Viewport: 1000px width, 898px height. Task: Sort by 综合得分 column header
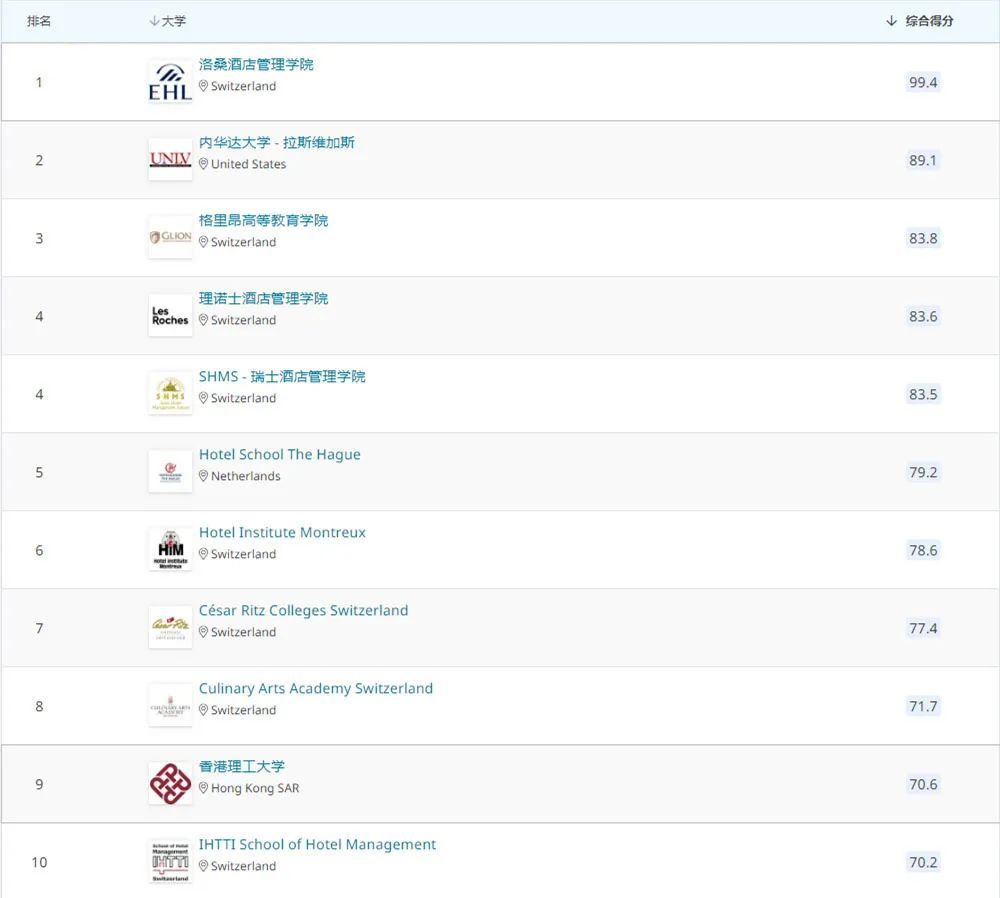920,21
